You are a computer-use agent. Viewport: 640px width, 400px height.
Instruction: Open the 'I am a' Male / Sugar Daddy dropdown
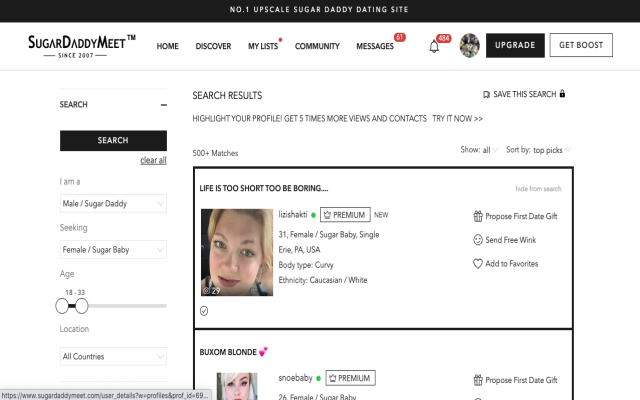113,203
